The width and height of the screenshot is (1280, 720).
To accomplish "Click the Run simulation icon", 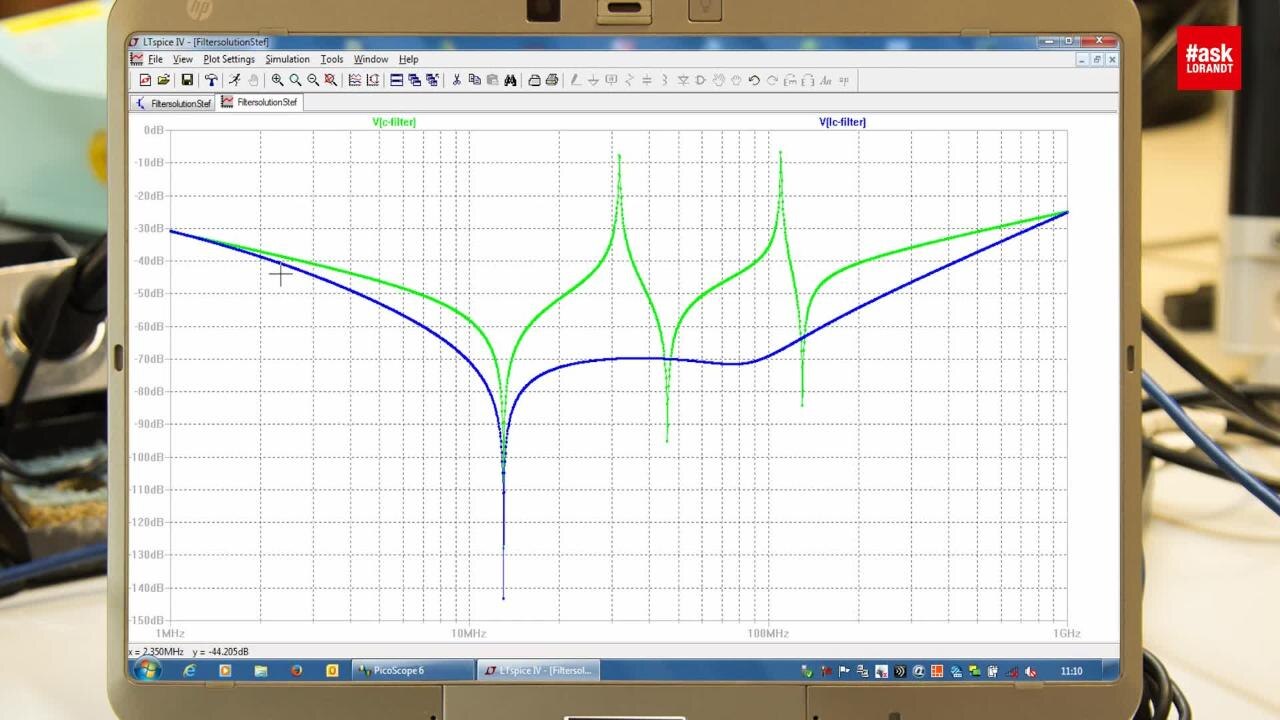I will tap(233, 80).
